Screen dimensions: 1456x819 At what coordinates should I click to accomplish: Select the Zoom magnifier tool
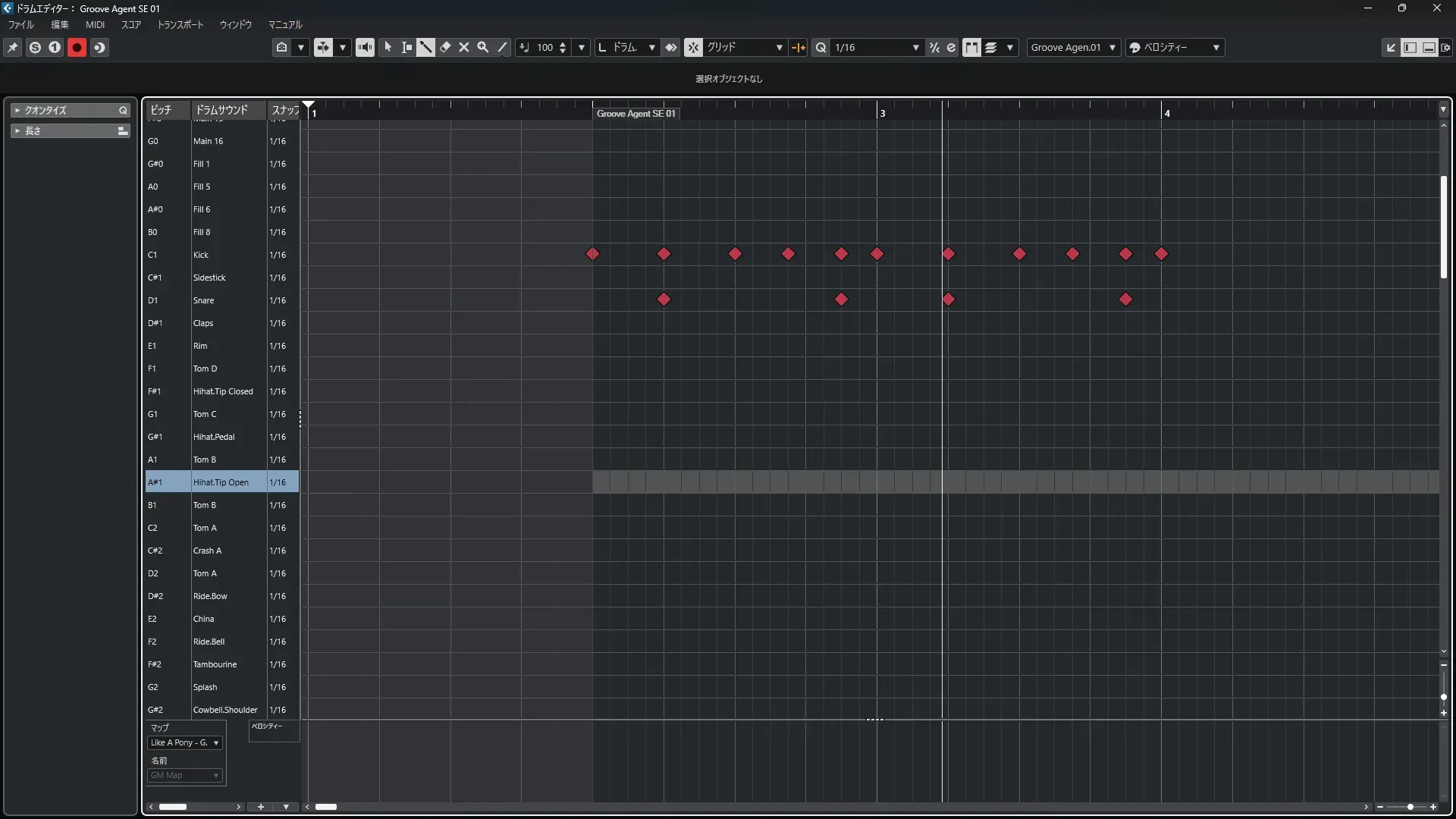(x=483, y=47)
